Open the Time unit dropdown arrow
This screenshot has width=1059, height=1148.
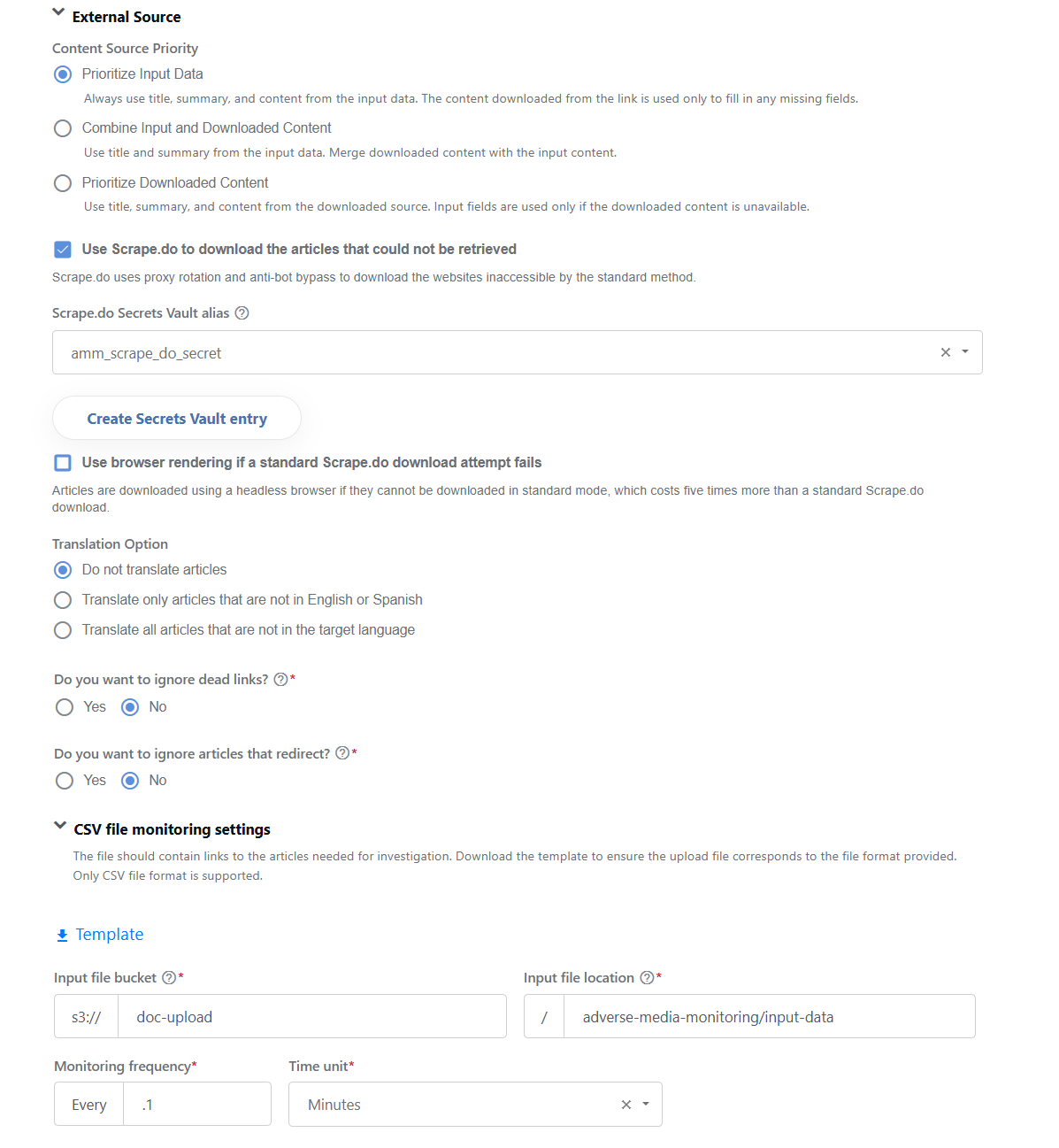(646, 1105)
